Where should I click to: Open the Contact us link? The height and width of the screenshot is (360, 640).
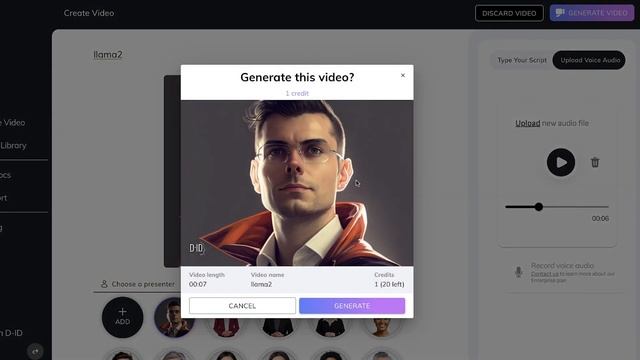coord(544,274)
